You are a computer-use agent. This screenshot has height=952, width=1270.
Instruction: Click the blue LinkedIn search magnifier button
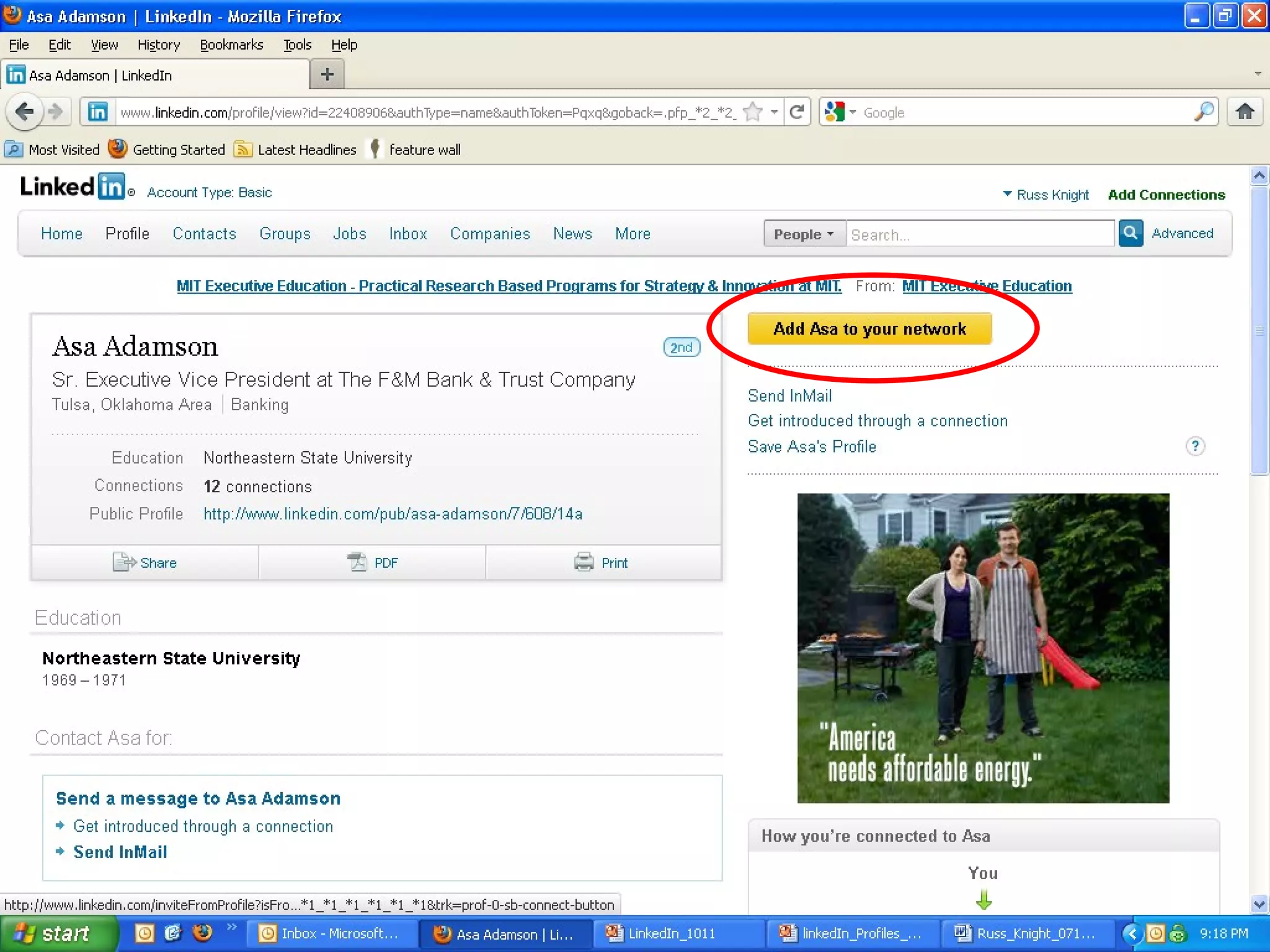pos(1130,234)
